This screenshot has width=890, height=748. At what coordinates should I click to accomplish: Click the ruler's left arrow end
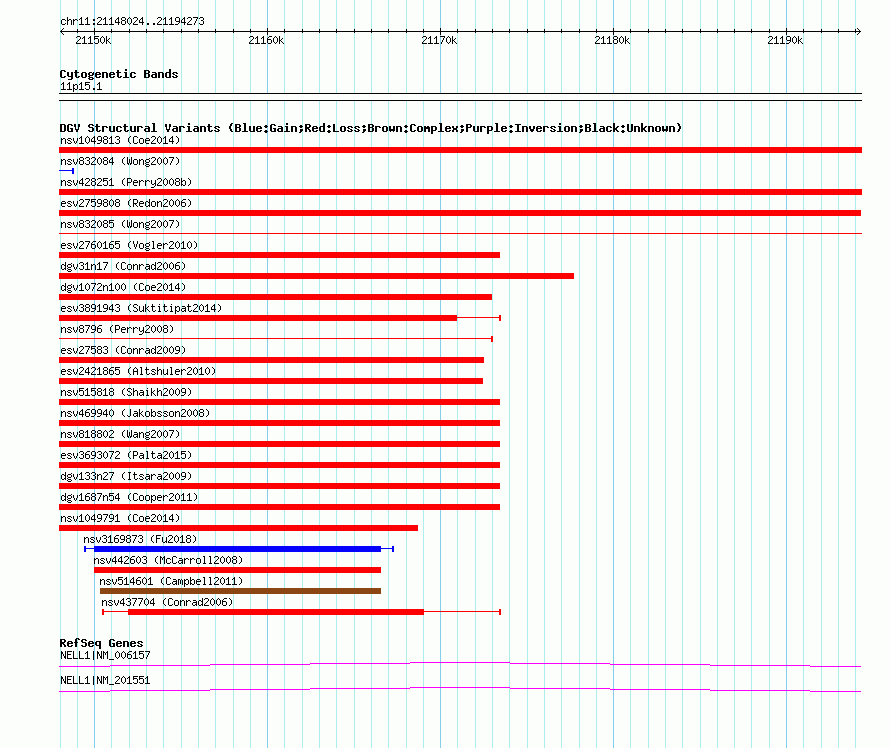click(62, 31)
